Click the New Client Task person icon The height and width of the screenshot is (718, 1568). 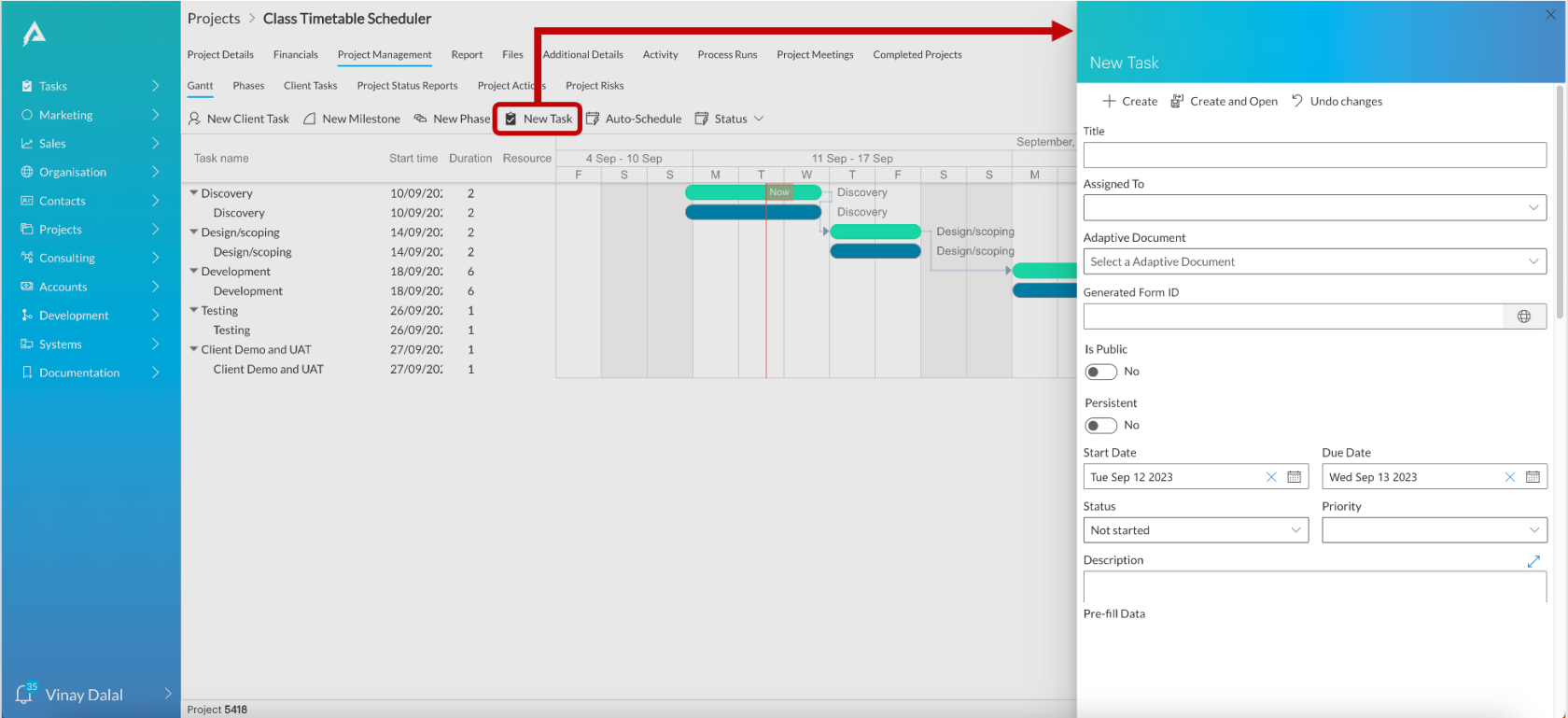click(194, 119)
